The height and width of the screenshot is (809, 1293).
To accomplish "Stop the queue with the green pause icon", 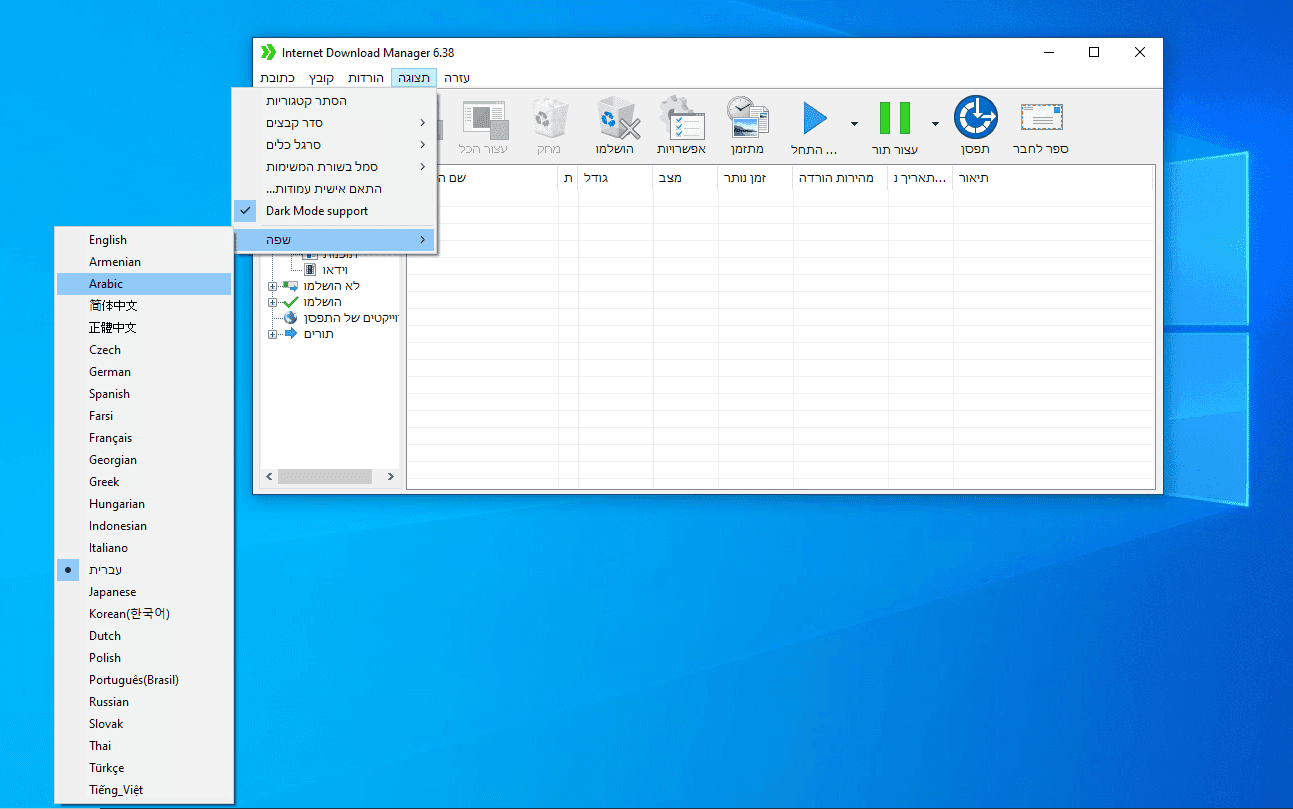I will pos(895,119).
